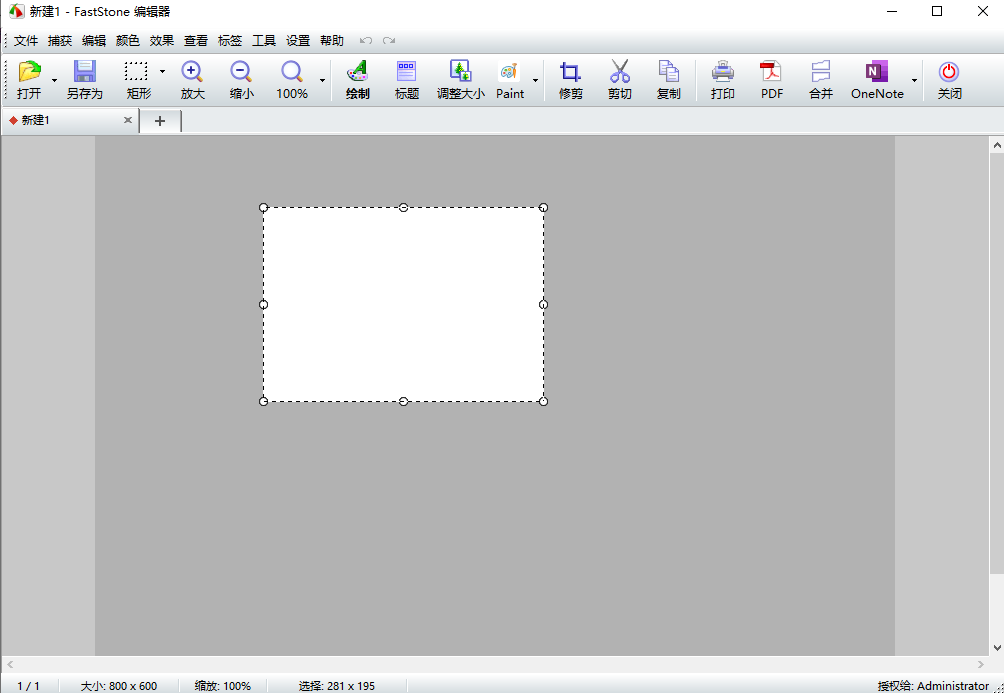Click the undo arrow in menu bar
The height and width of the screenshot is (693, 1004).
pyautogui.click(x=366, y=41)
